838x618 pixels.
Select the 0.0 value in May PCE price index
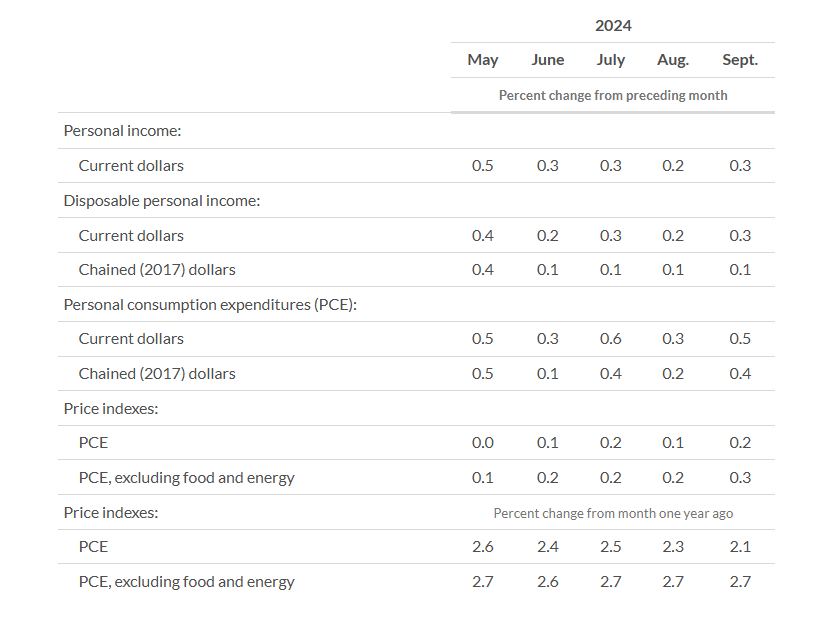click(483, 443)
